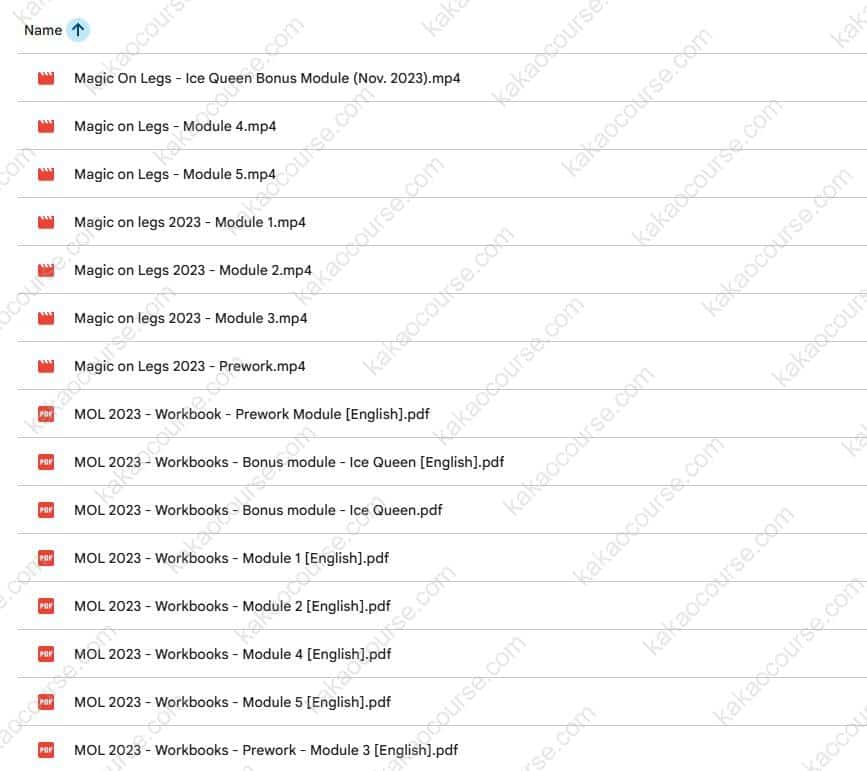Click the video icon next to Prework.mp4

pyautogui.click(x=45, y=366)
